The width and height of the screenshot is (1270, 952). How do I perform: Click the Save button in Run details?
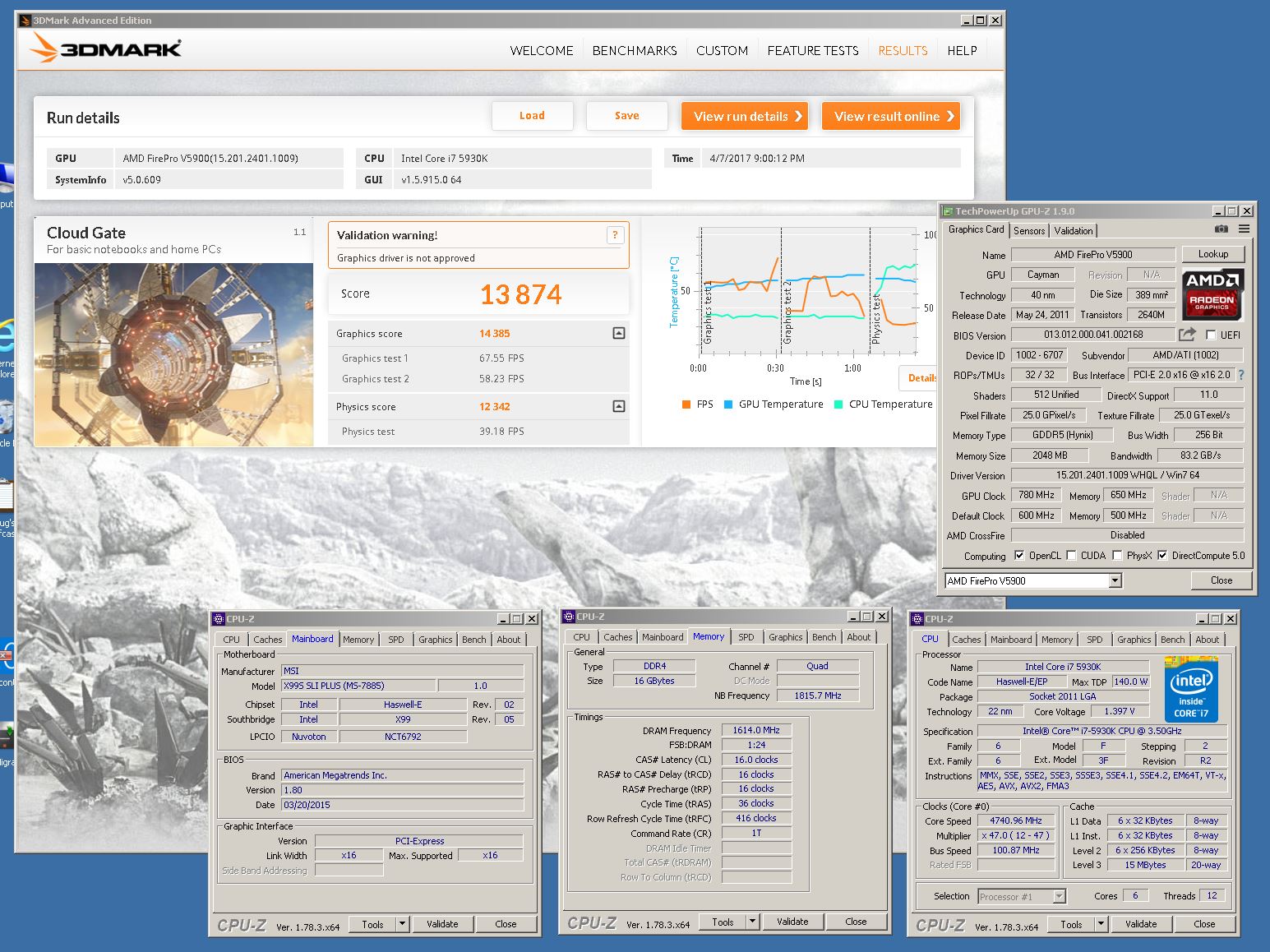pyautogui.click(x=626, y=116)
